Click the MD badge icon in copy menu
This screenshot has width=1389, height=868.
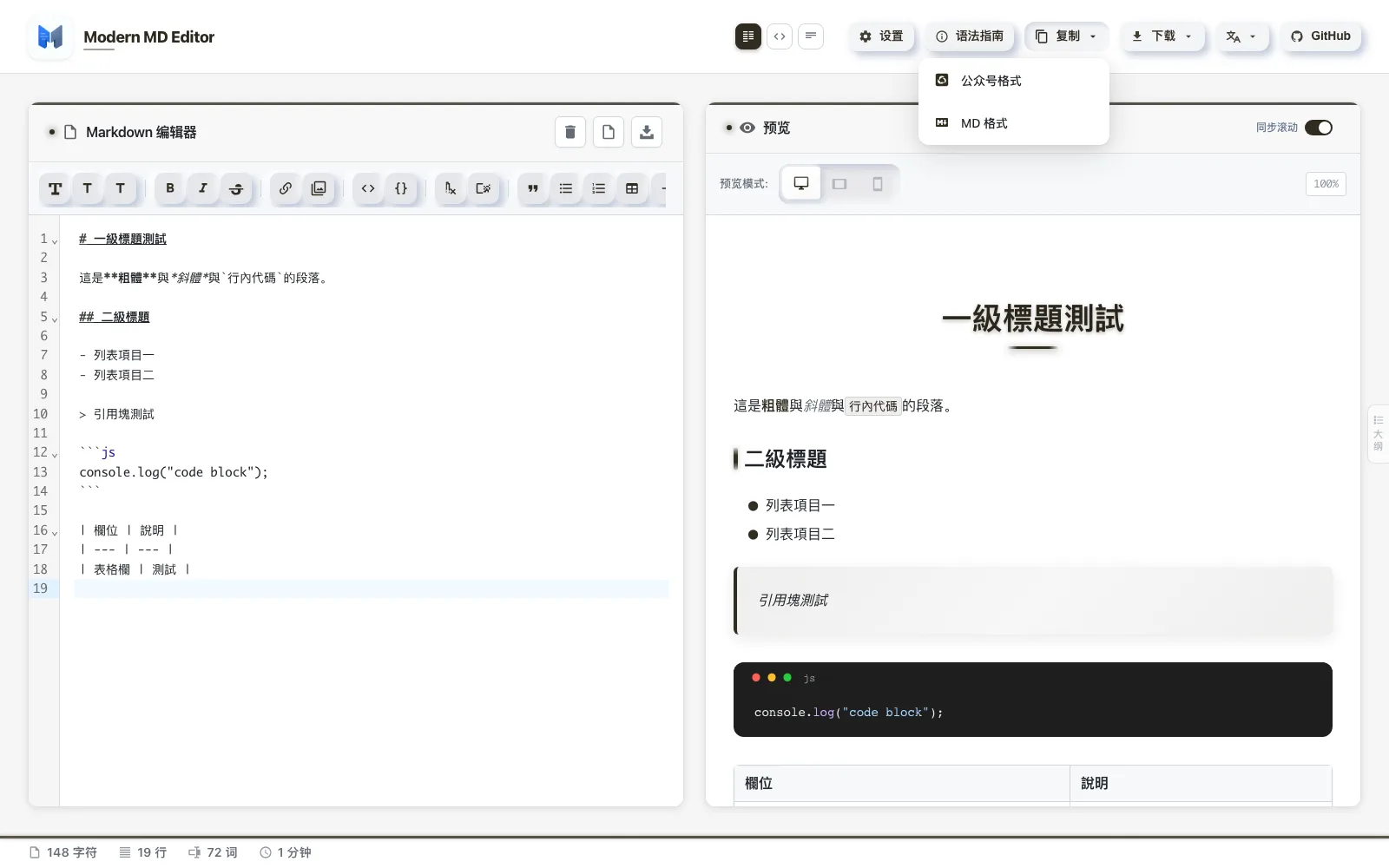tap(942, 123)
